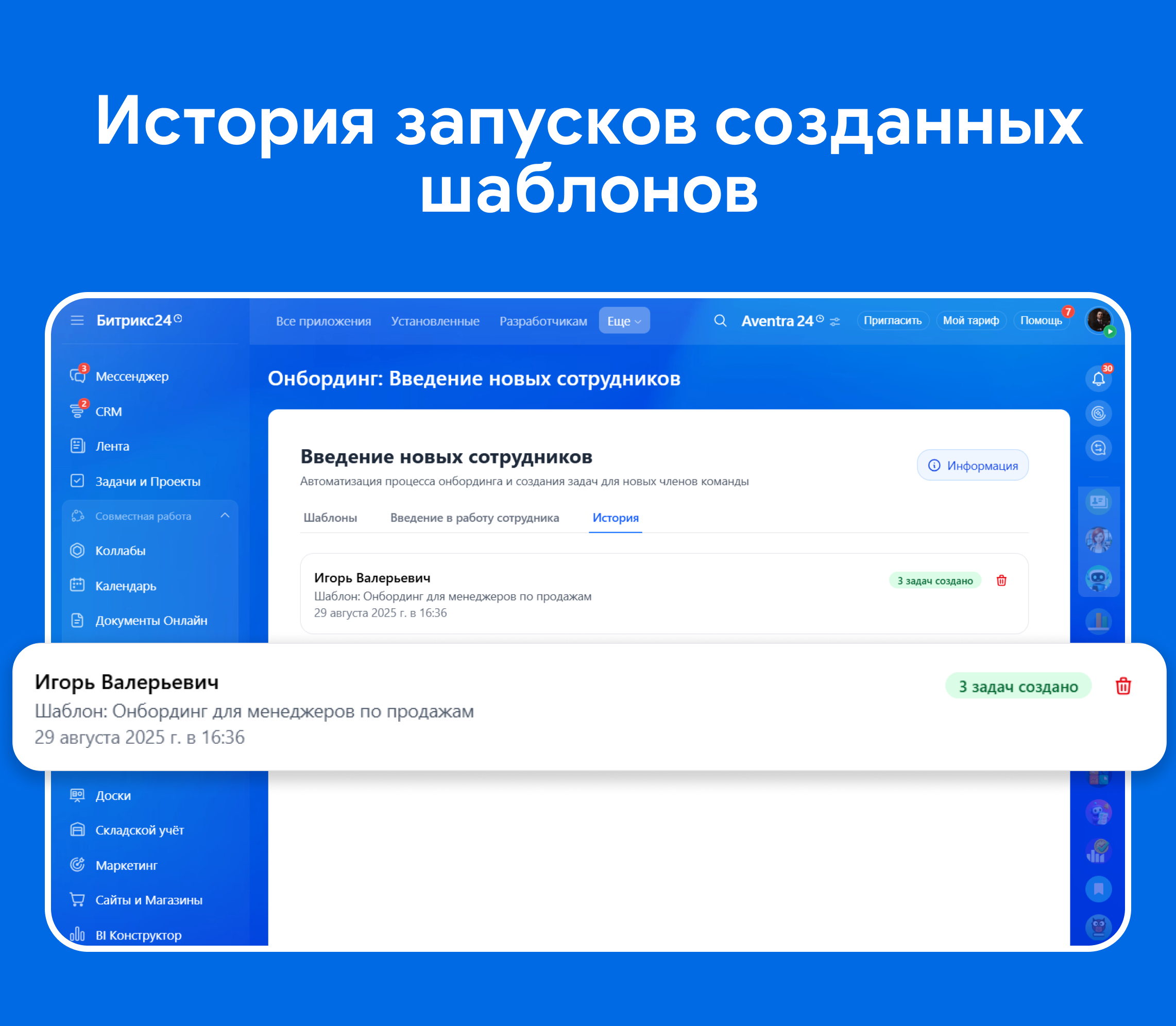The image size is (1176, 1026).
Task: Delete the Игорь Валерьевич history entry in the enlarged card
Action: (1123, 686)
